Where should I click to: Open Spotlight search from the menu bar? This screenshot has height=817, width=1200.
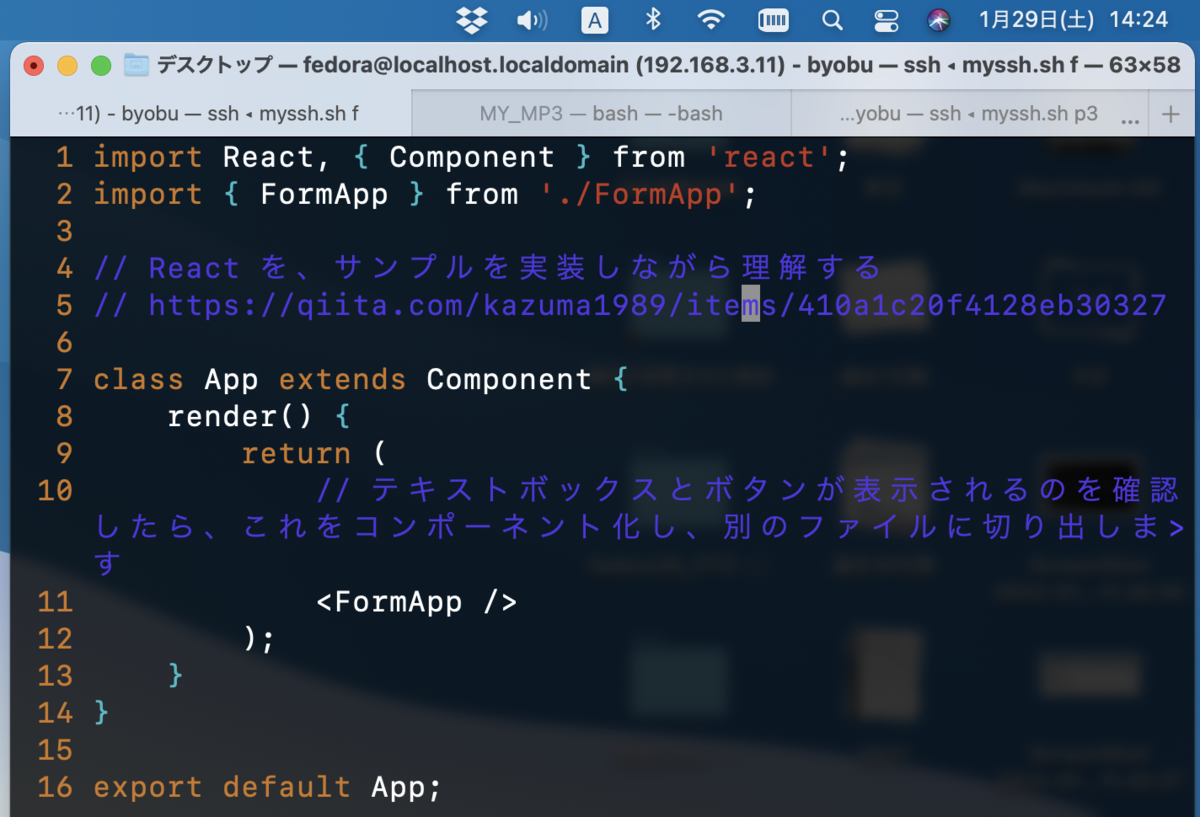coord(832,20)
